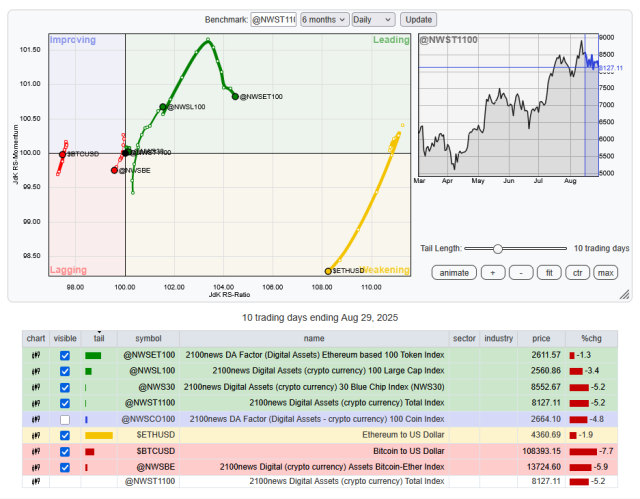The width and height of the screenshot is (640, 499).
Task: Open chart icon for @NWS30 row
Action: [x=36, y=387]
